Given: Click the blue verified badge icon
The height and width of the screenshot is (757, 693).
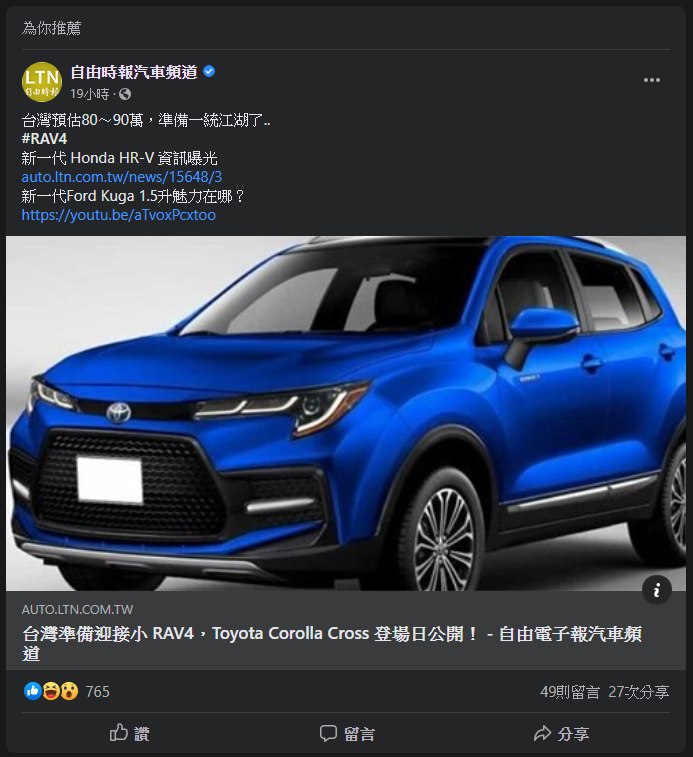Looking at the screenshot, I should click(x=209, y=71).
